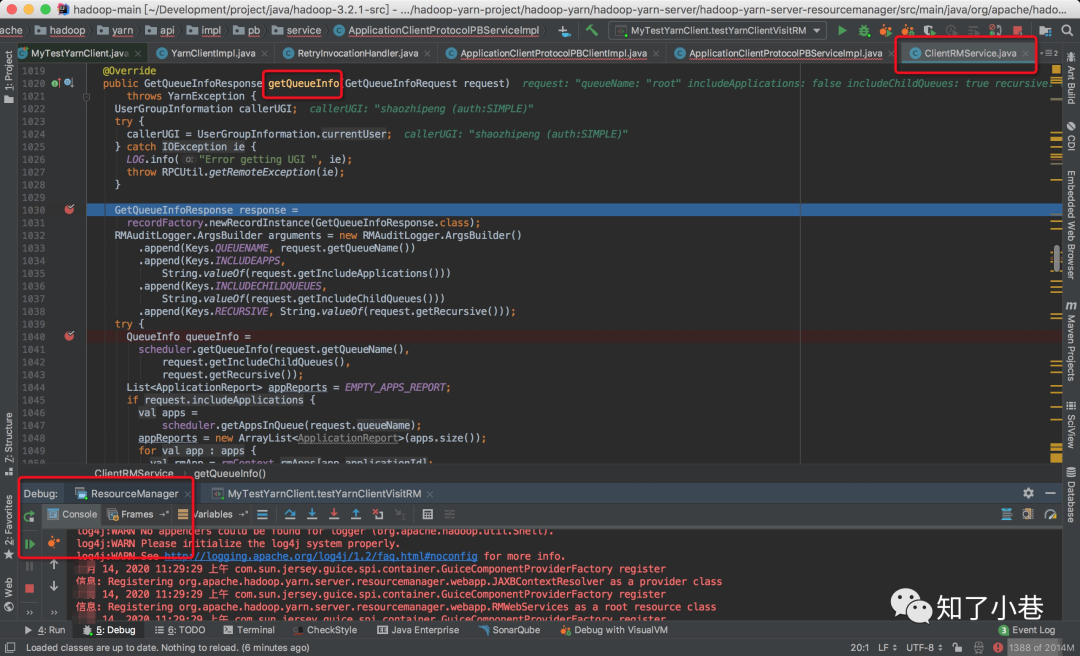1080x656 pixels.
Task: Click Run with Coverage shield icon
Action: pyautogui.click(x=929, y=30)
